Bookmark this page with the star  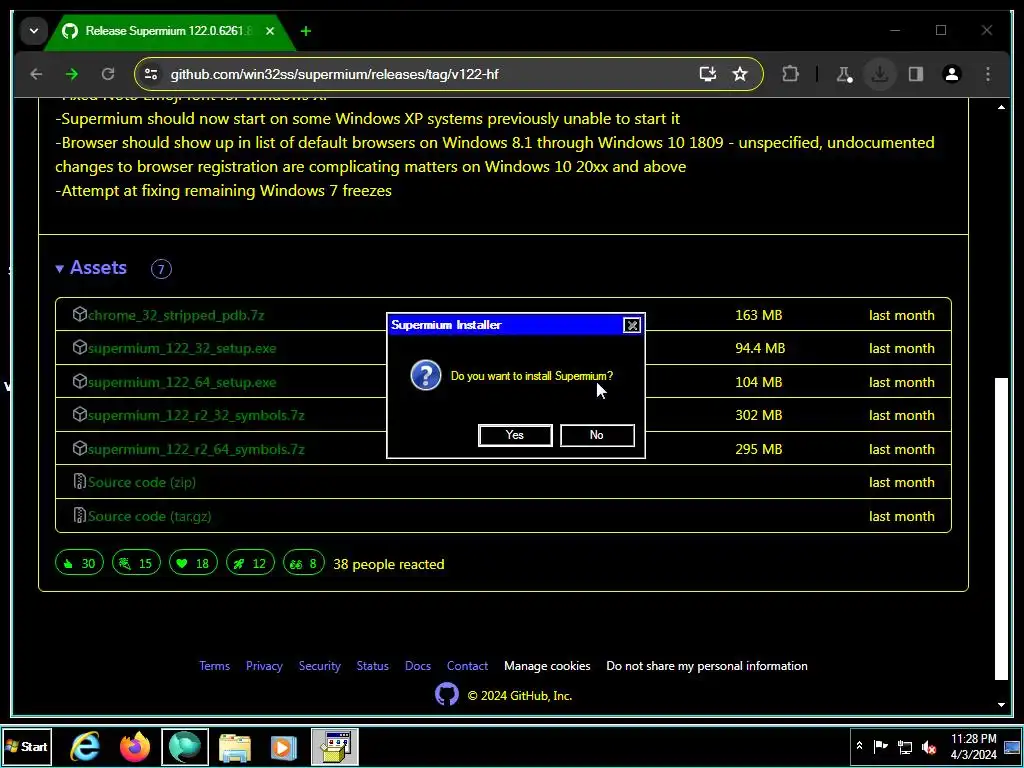(739, 74)
